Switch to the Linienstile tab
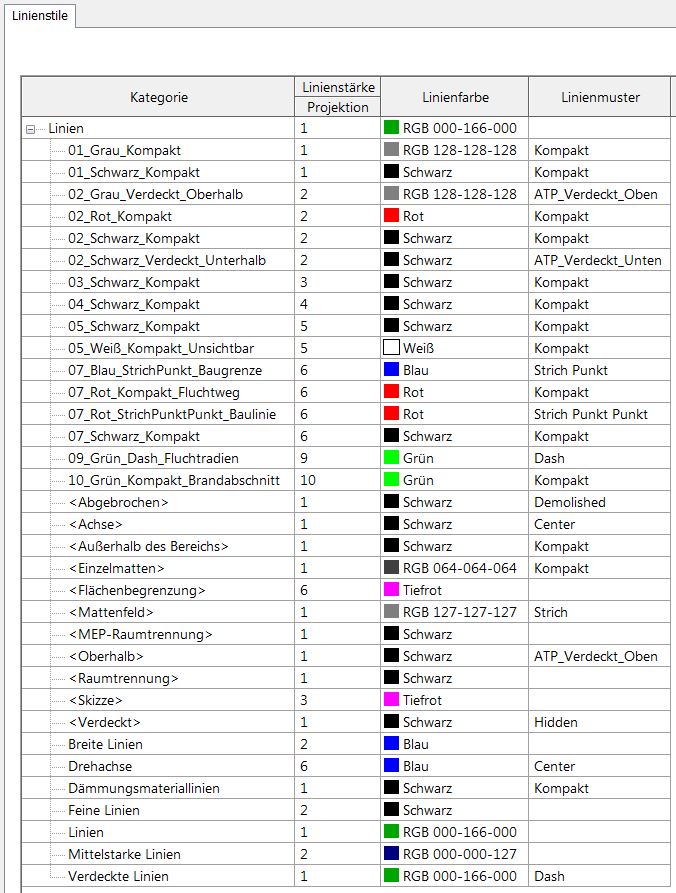Screen dimensions: 676x893 coord(40,15)
